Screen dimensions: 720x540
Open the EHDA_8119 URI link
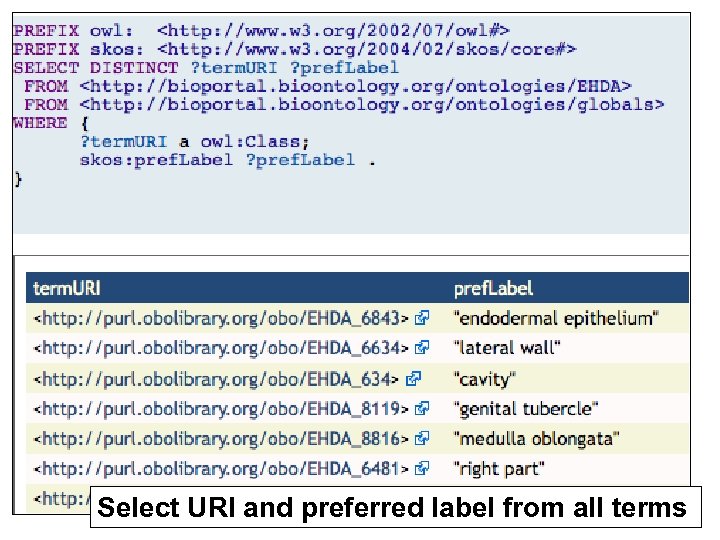point(222,409)
